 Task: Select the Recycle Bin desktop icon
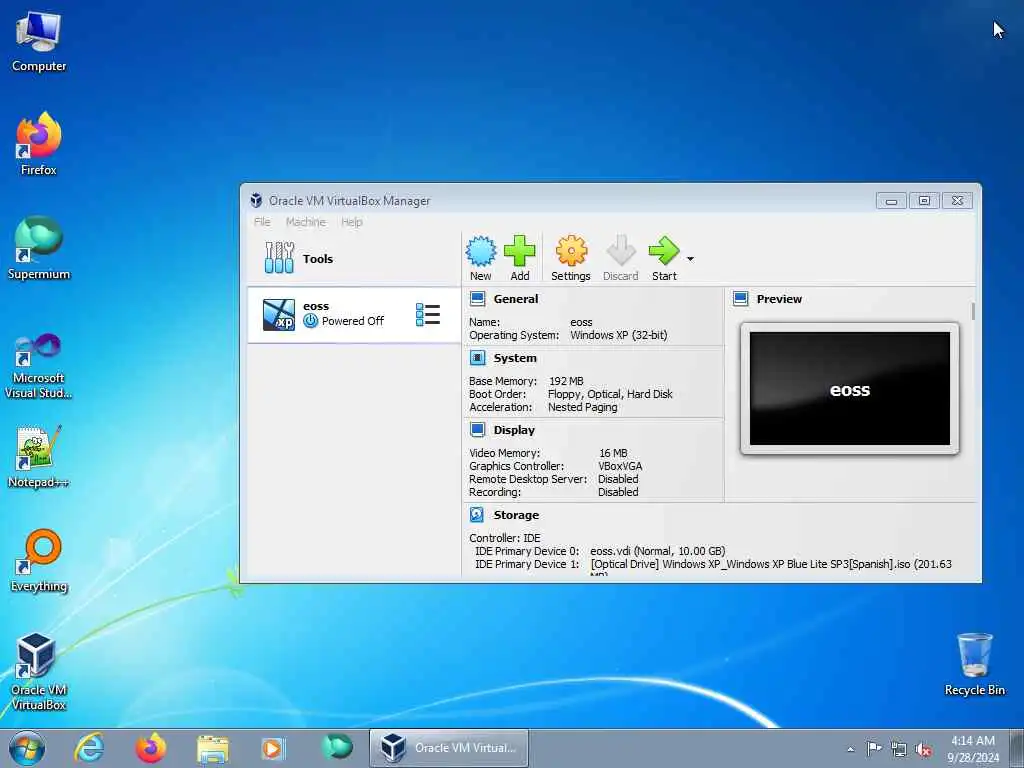click(x=974, y=664)
